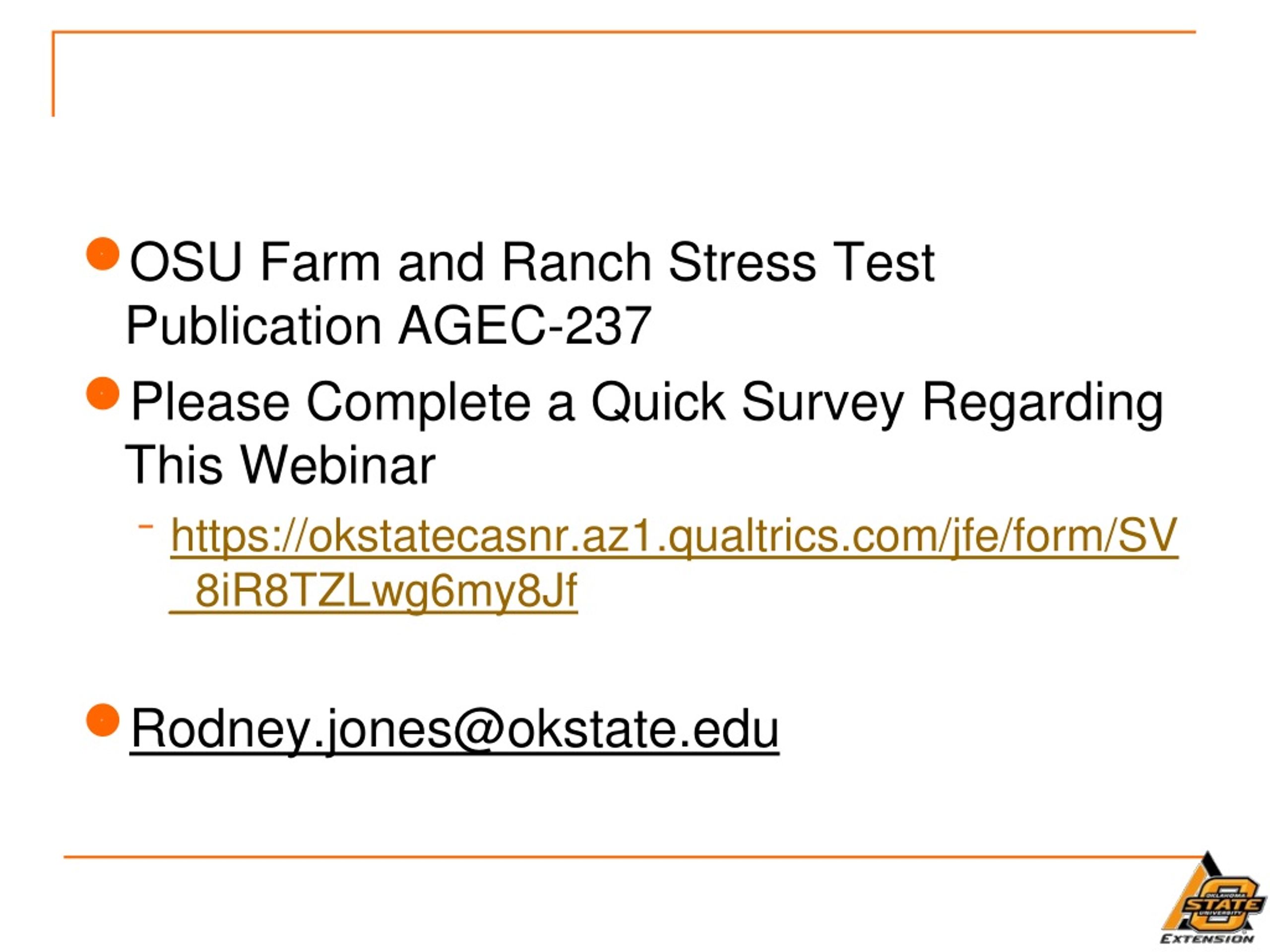The width and height of the screenshot is (1270, 952).
Task: Click the _8iR8TZLwg6my8Jf link continuation
Action: 374,591
